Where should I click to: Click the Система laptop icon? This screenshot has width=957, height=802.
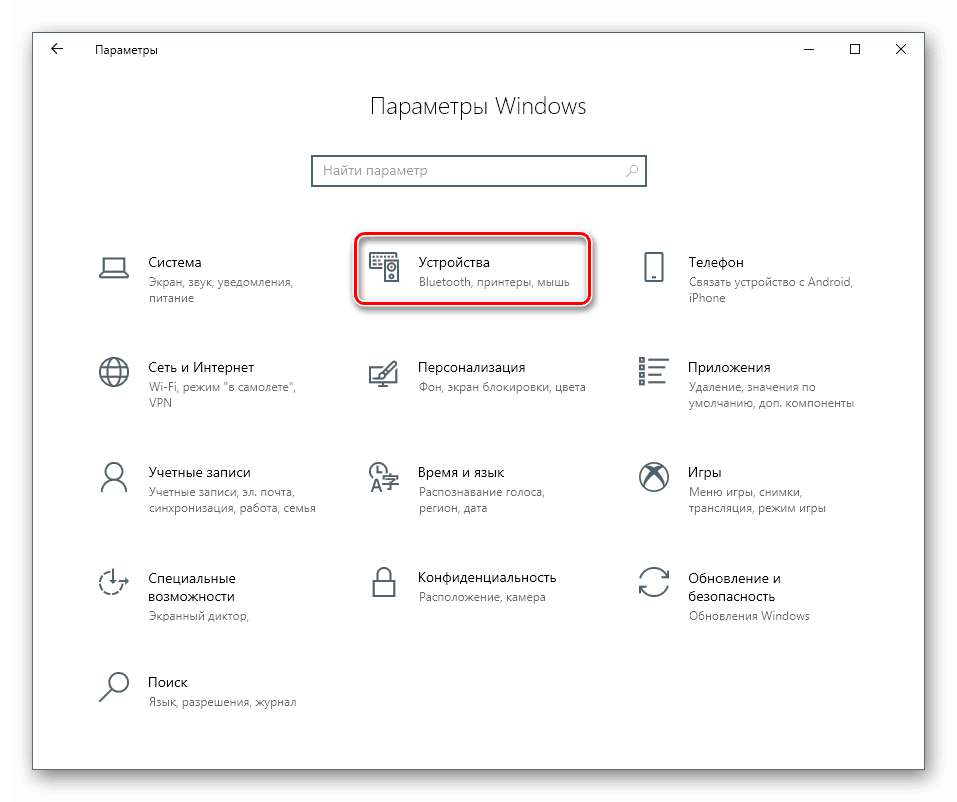[114, 268]
